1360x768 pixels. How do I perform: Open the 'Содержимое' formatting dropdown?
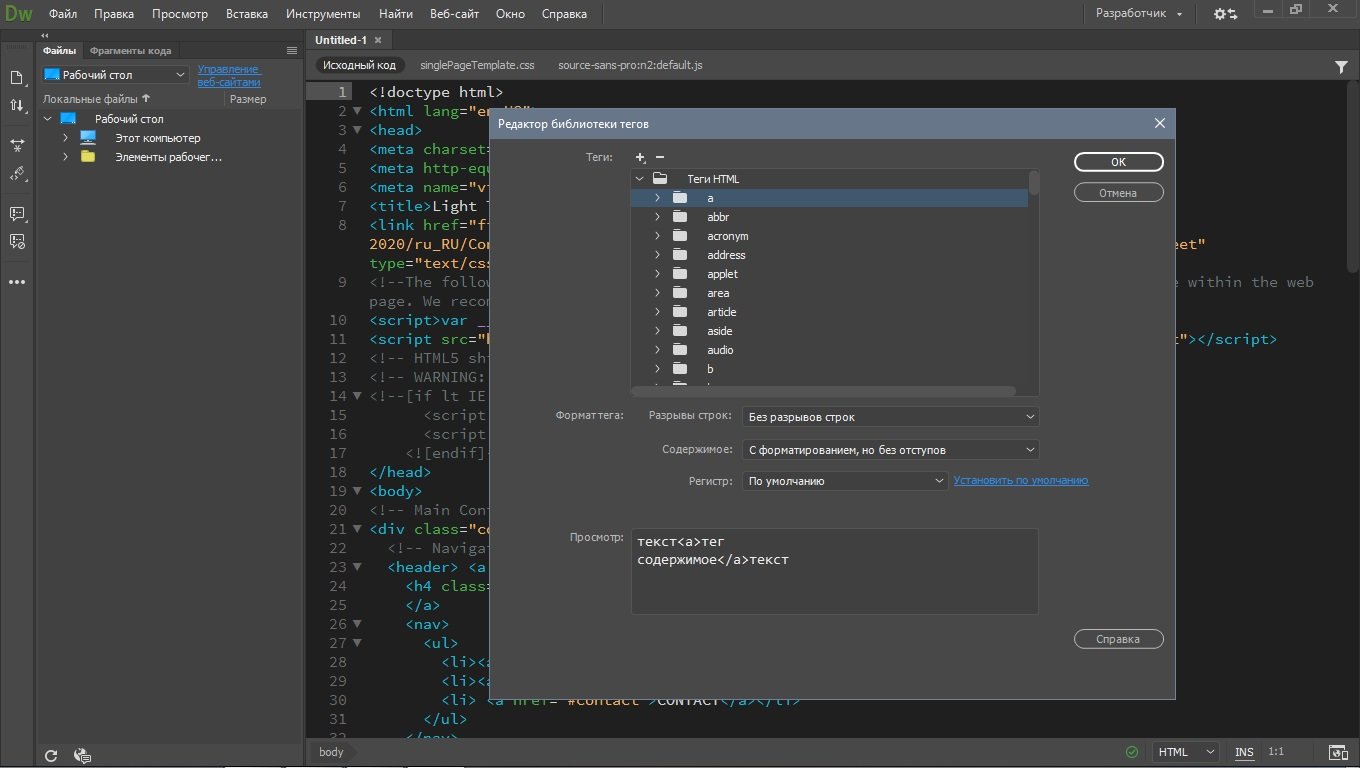890,450
